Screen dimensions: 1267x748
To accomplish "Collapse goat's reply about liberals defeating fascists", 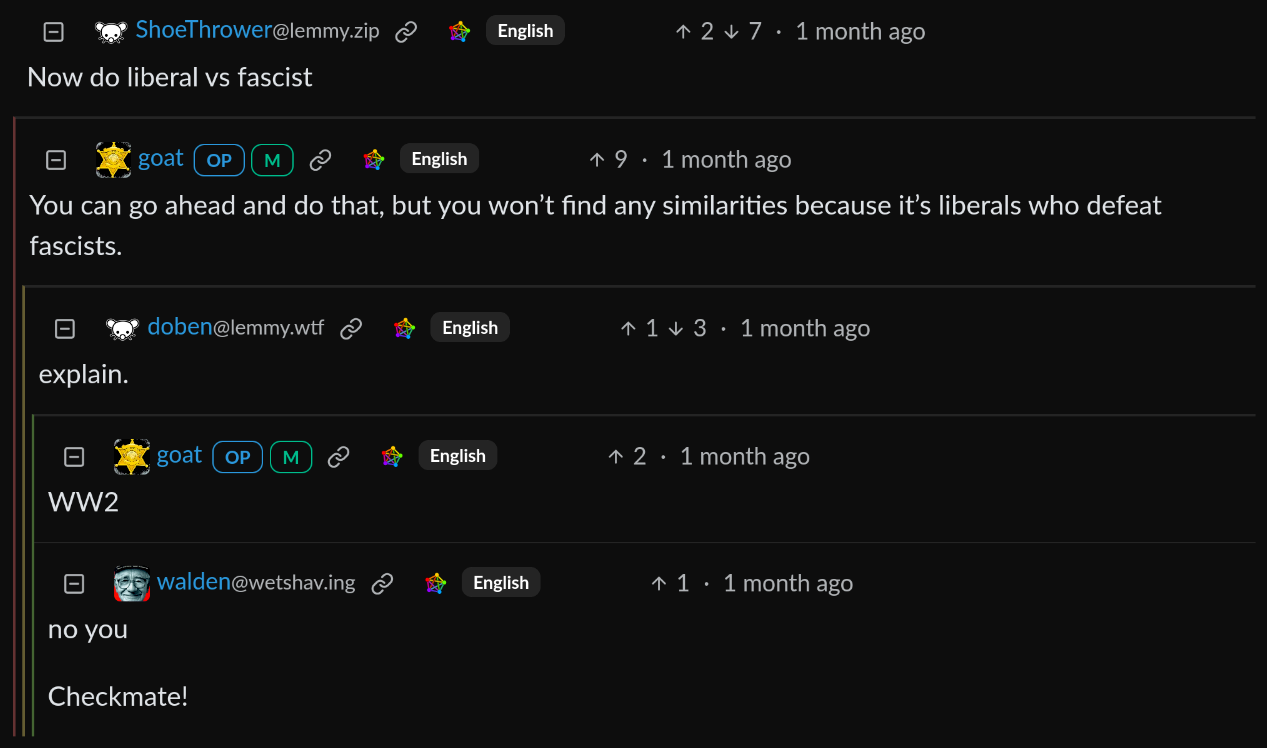I will 57,160.
